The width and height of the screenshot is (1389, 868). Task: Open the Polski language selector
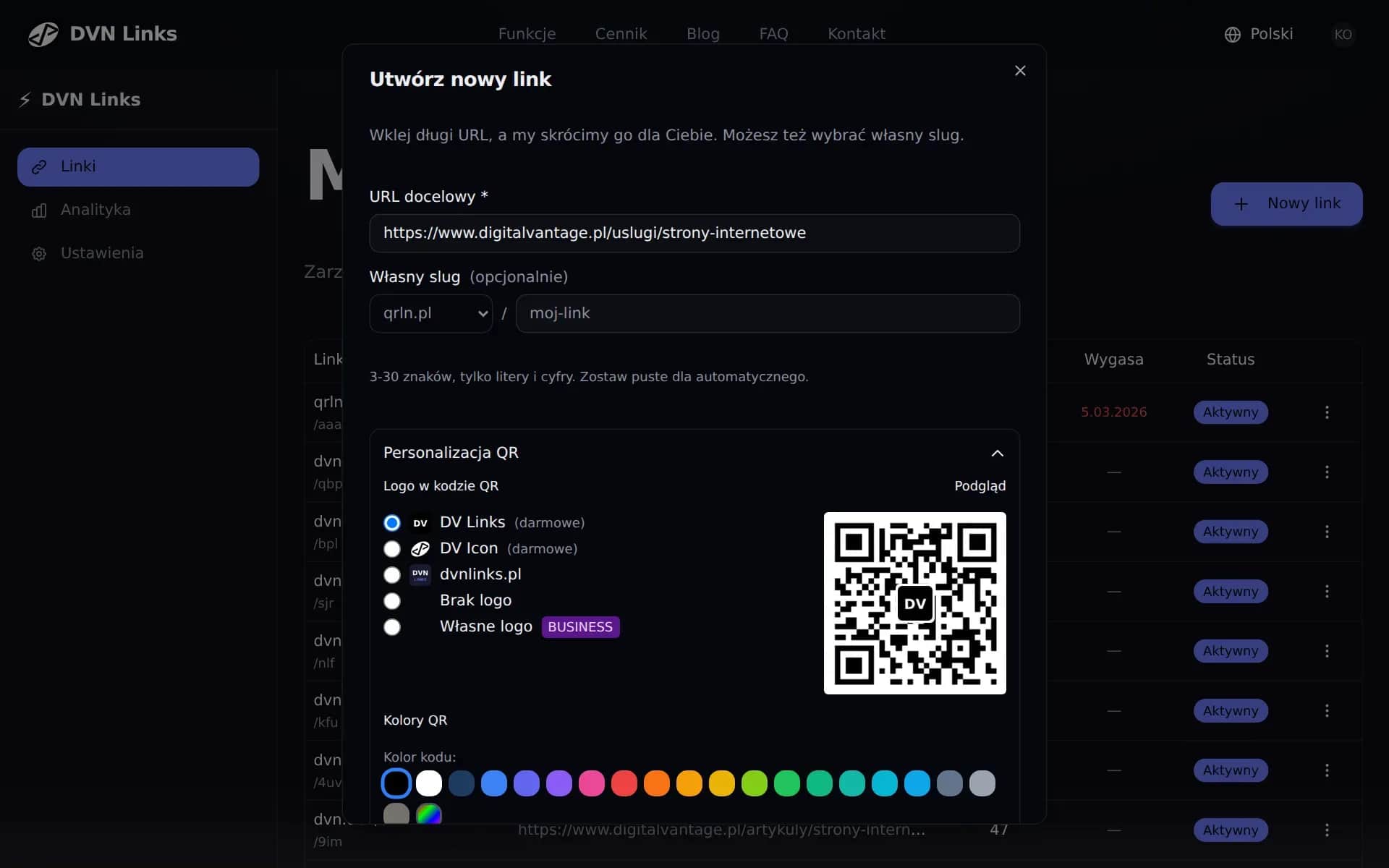[1259, 35]
